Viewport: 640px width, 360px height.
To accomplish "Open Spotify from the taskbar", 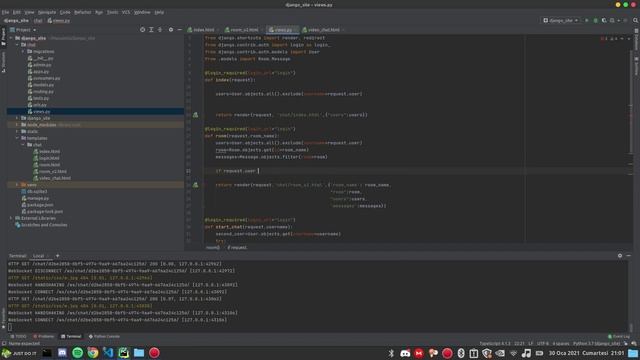I will [x=78, y=353].
